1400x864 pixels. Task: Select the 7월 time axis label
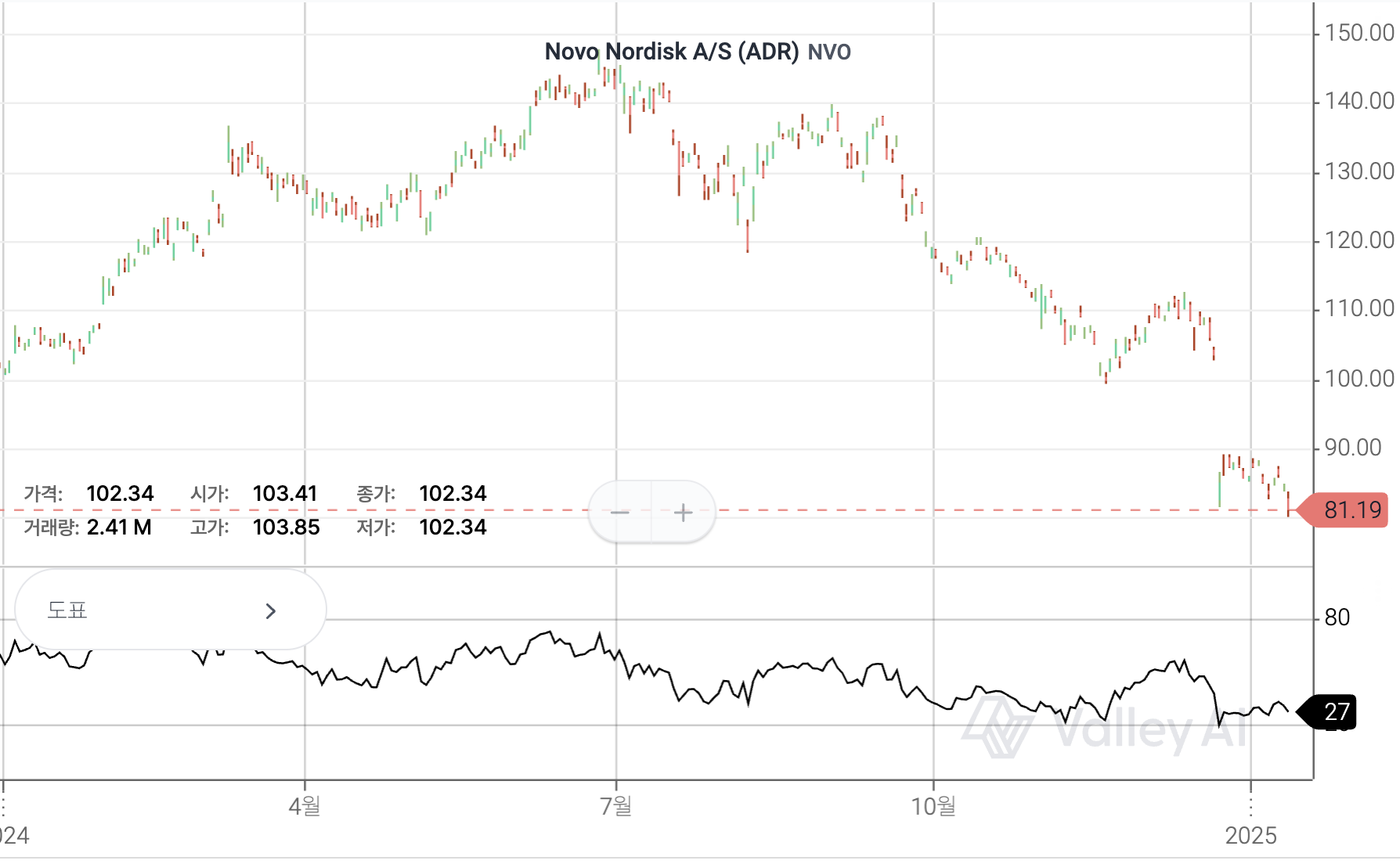pos(616,805)
